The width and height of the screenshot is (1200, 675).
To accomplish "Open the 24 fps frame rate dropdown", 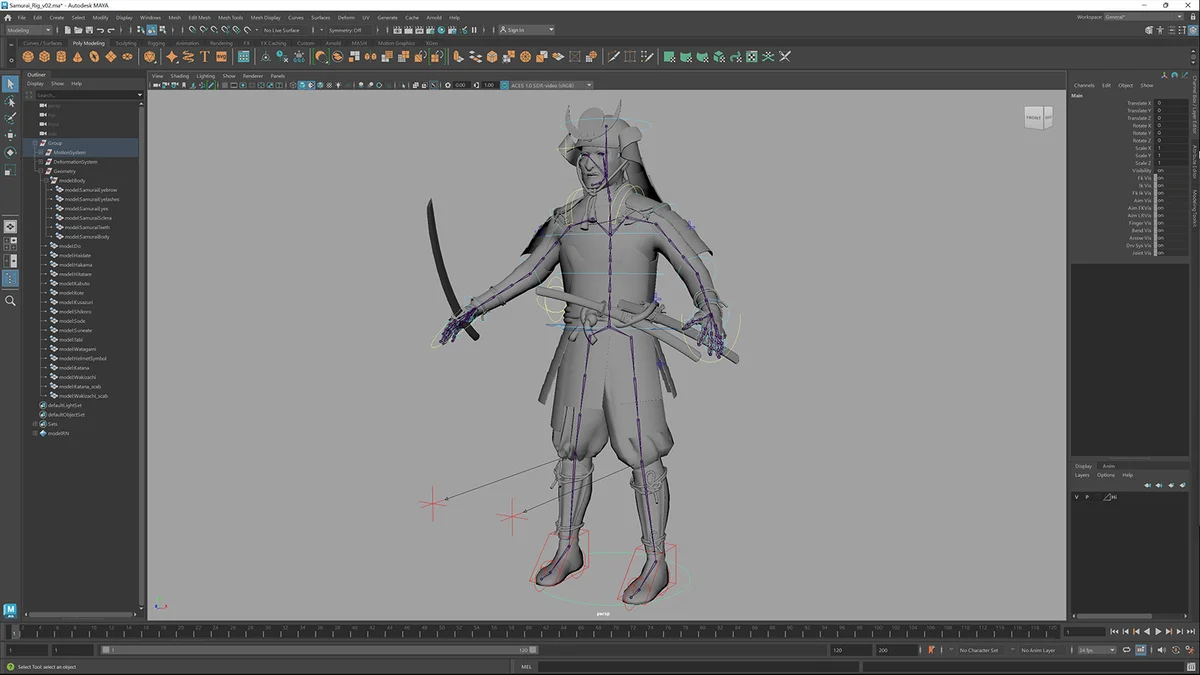I will 1097,650.
